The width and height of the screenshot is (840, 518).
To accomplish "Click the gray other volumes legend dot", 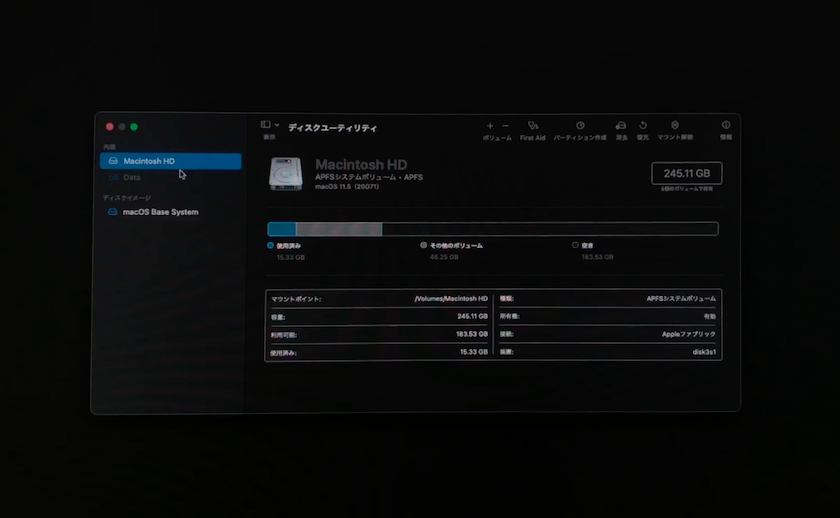I will click(x=424, y=245).
